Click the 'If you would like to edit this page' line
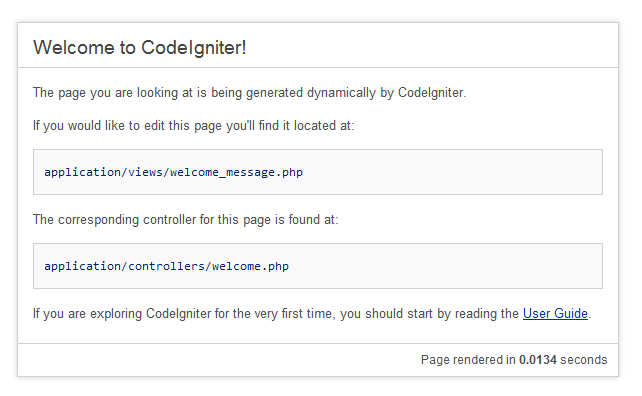642x396 pixels. [x=194, y=126]
